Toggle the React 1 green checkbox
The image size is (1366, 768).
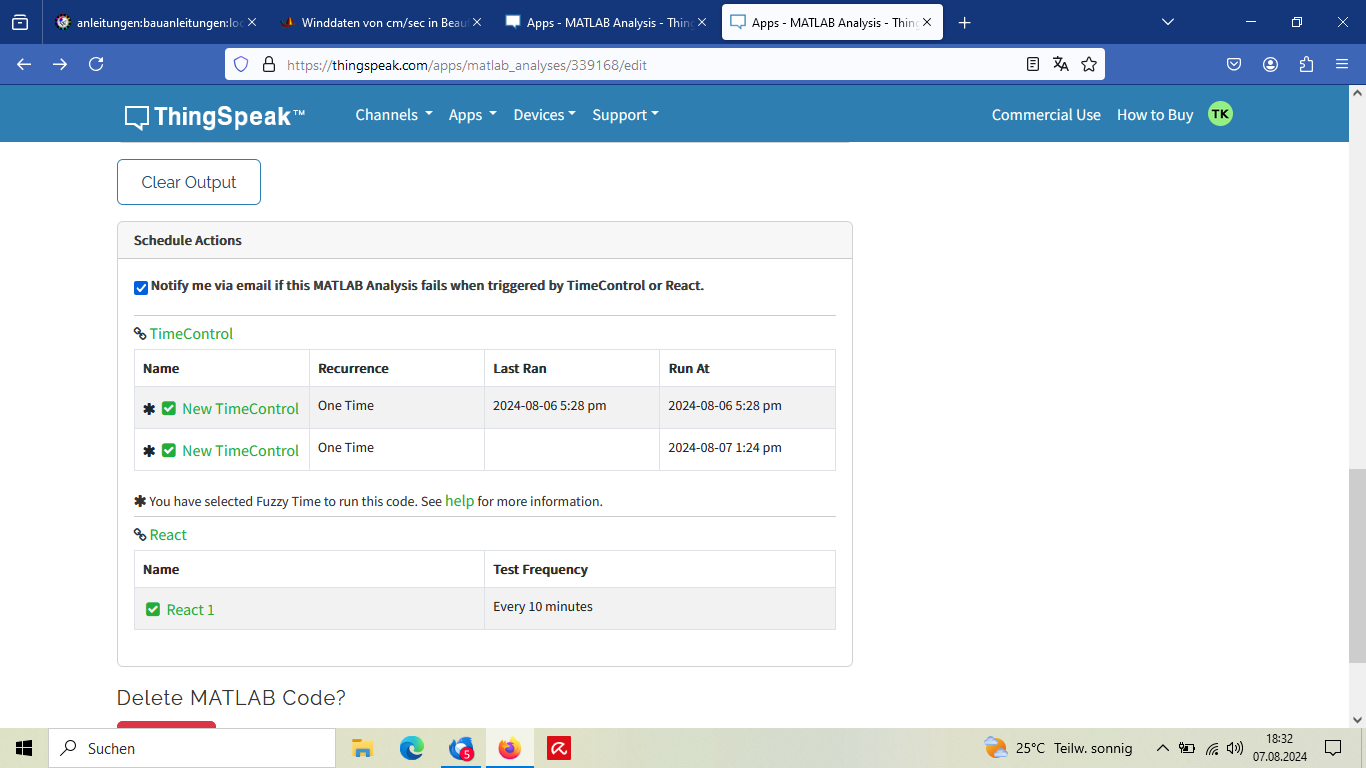point(153,609)
